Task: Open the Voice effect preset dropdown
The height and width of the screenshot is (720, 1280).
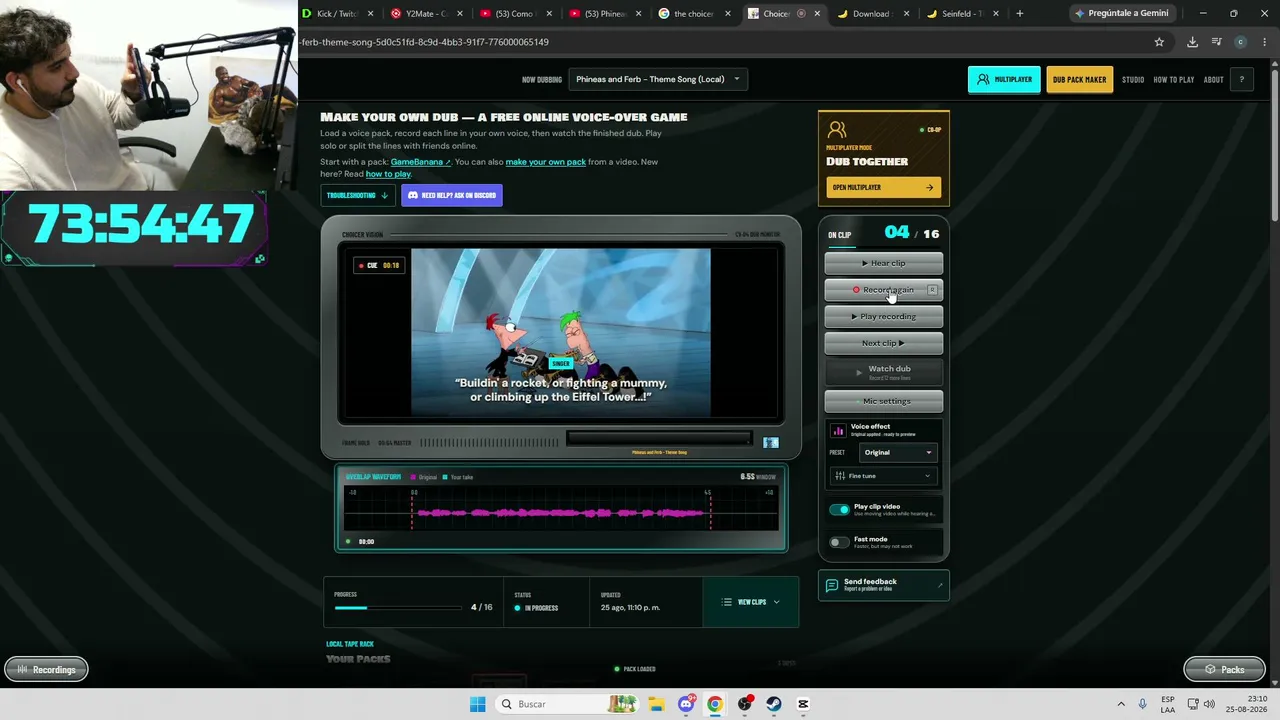Action: pyautogui.click(x=897, y=452)
